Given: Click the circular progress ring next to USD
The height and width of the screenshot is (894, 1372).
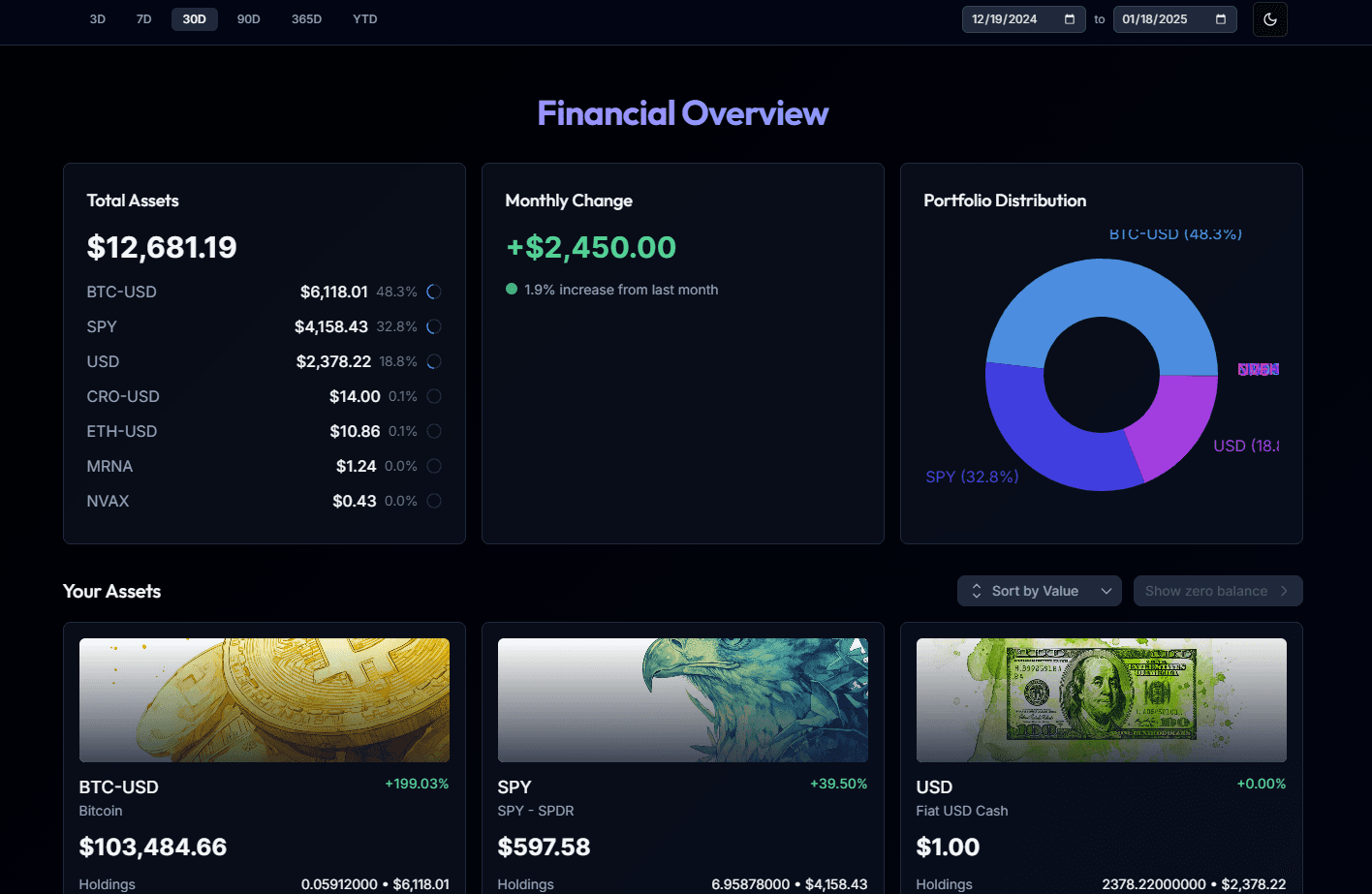Looking at the screenshot, I should (x=434, y=361).
